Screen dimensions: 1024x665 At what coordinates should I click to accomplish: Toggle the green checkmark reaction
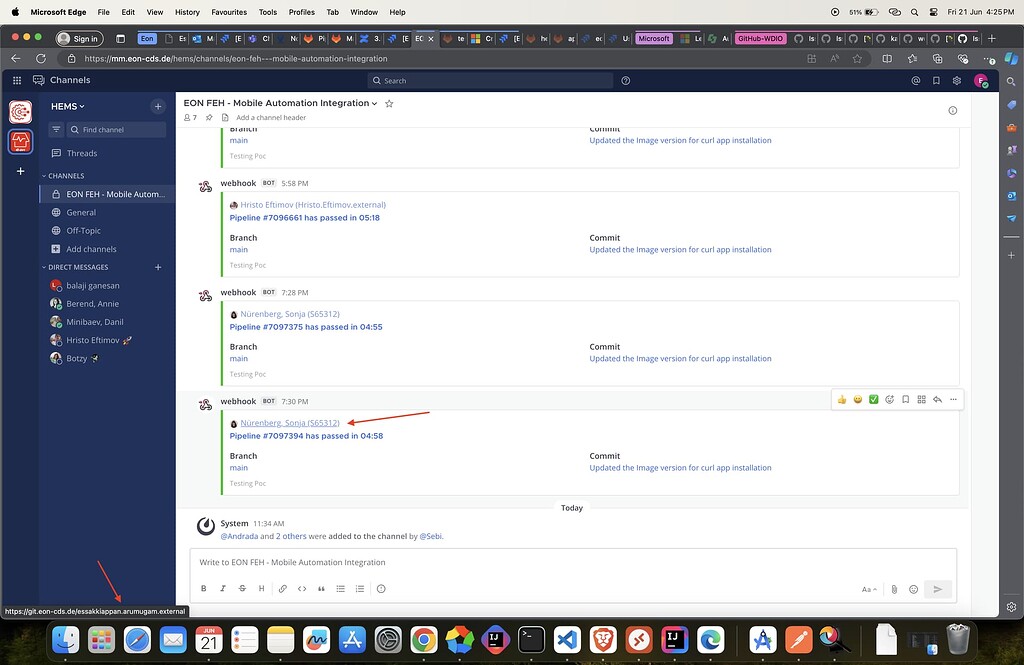click(873, 399)
